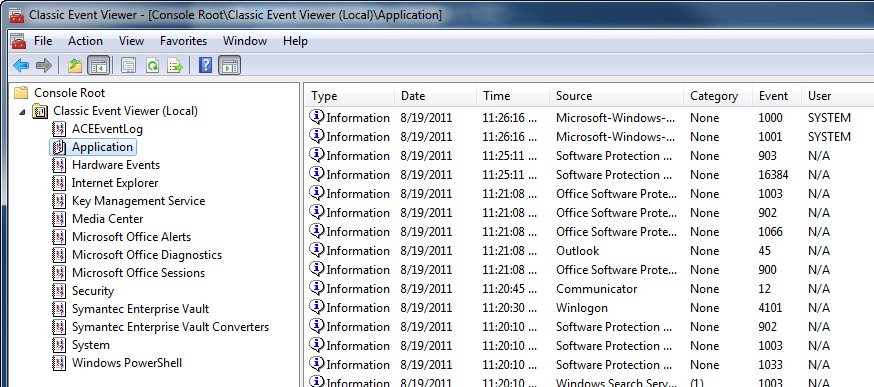
Task: Sort by the Time column header
Action: click(513, 96)
